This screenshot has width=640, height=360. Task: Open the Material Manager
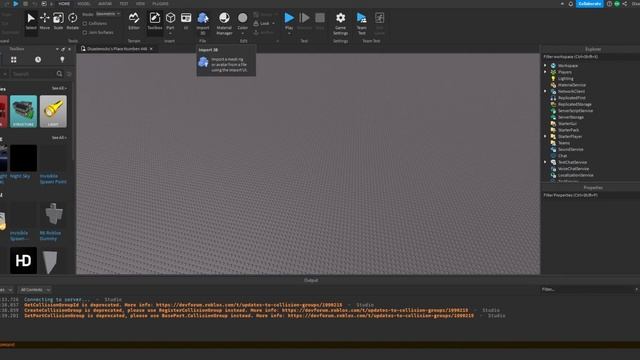[x=224, y=23]
